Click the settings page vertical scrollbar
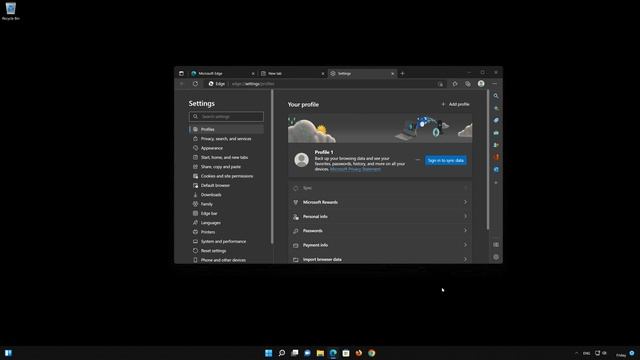Screen dimensions: 640x360 pos(488,160)
